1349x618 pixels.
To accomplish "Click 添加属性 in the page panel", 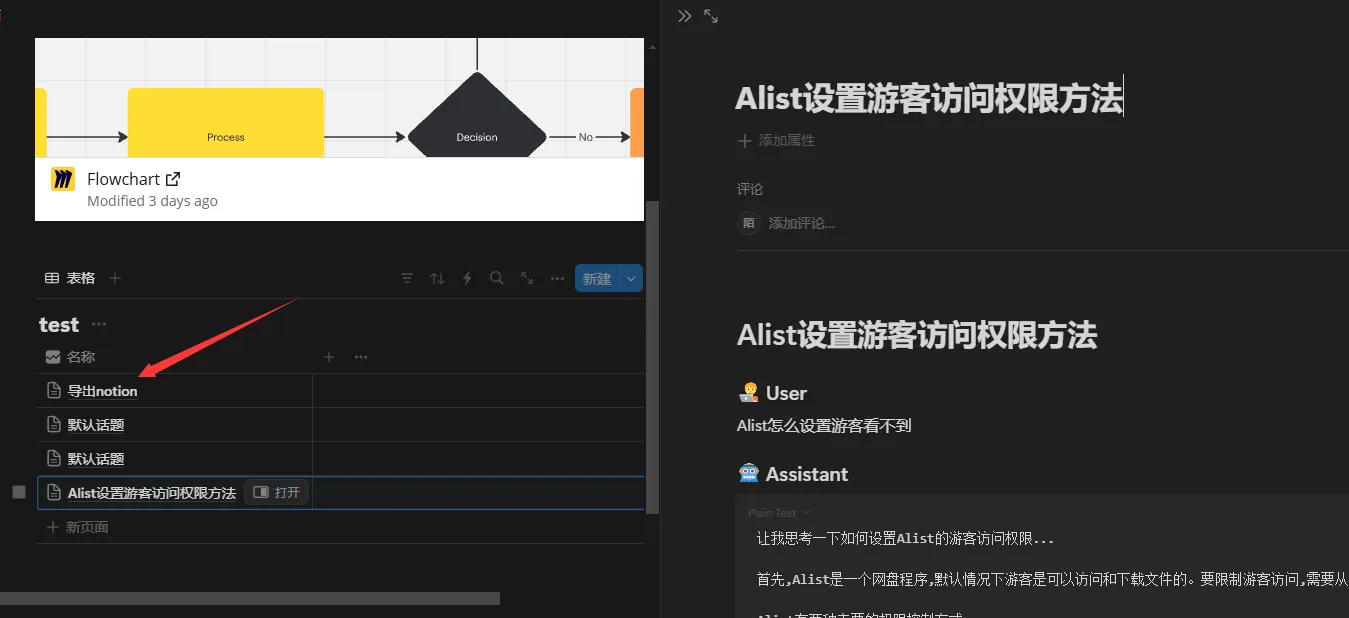I will [777, 141].
